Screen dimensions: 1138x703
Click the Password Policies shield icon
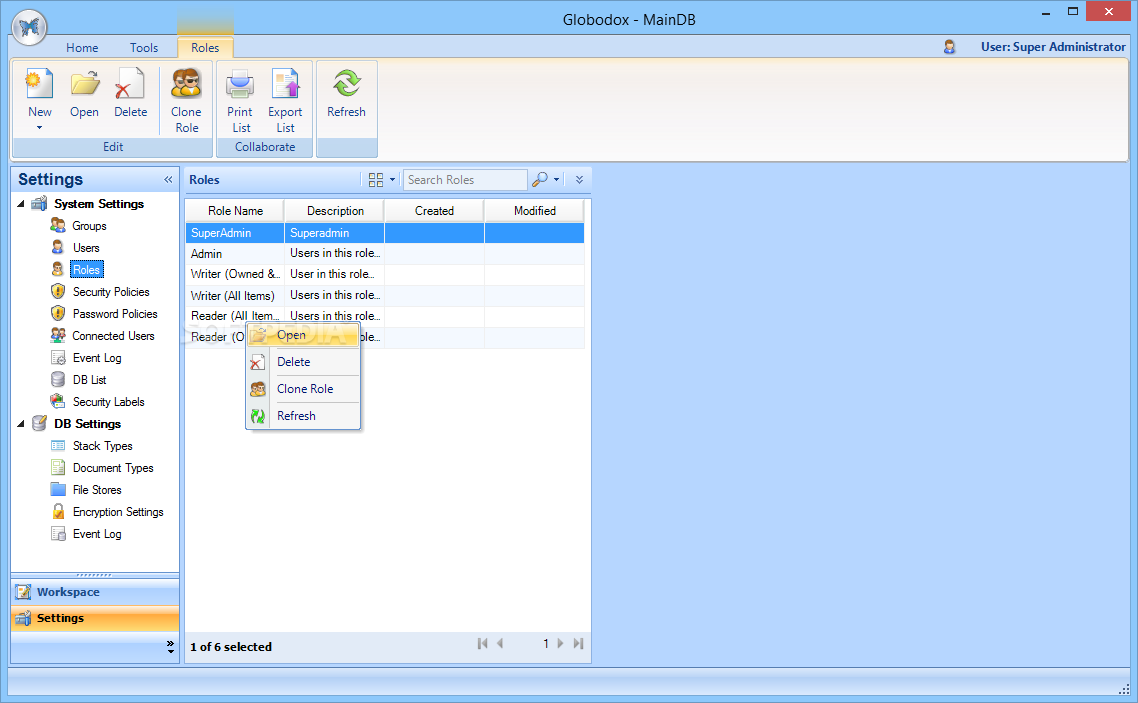coord(58,313)
